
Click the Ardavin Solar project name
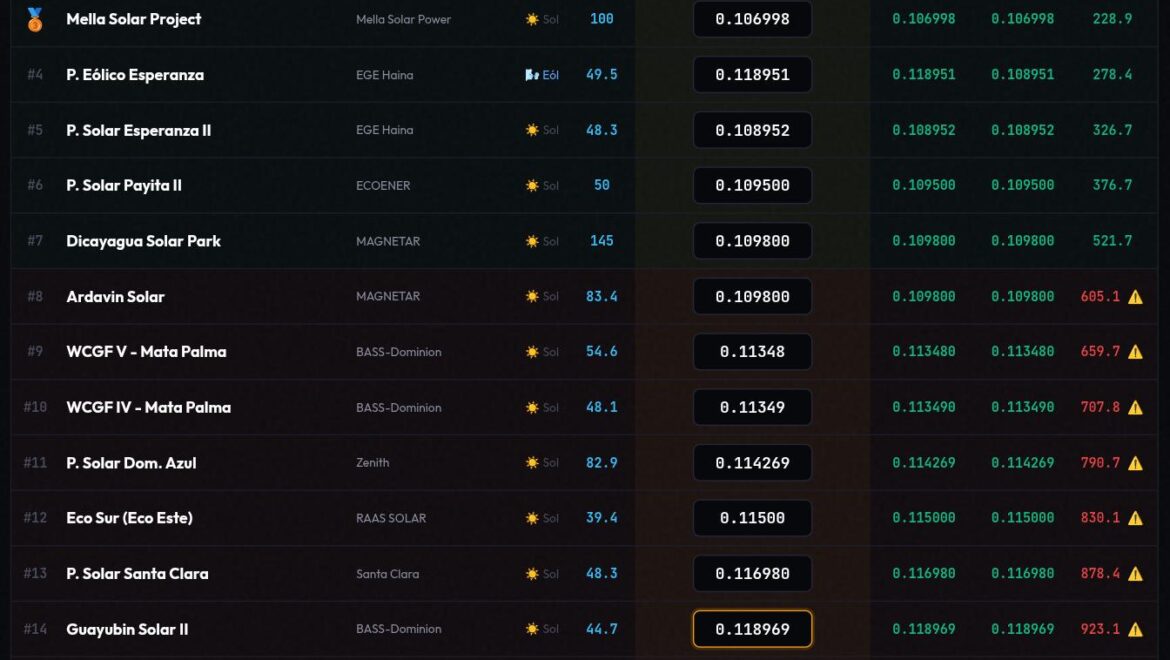[115, 297]
